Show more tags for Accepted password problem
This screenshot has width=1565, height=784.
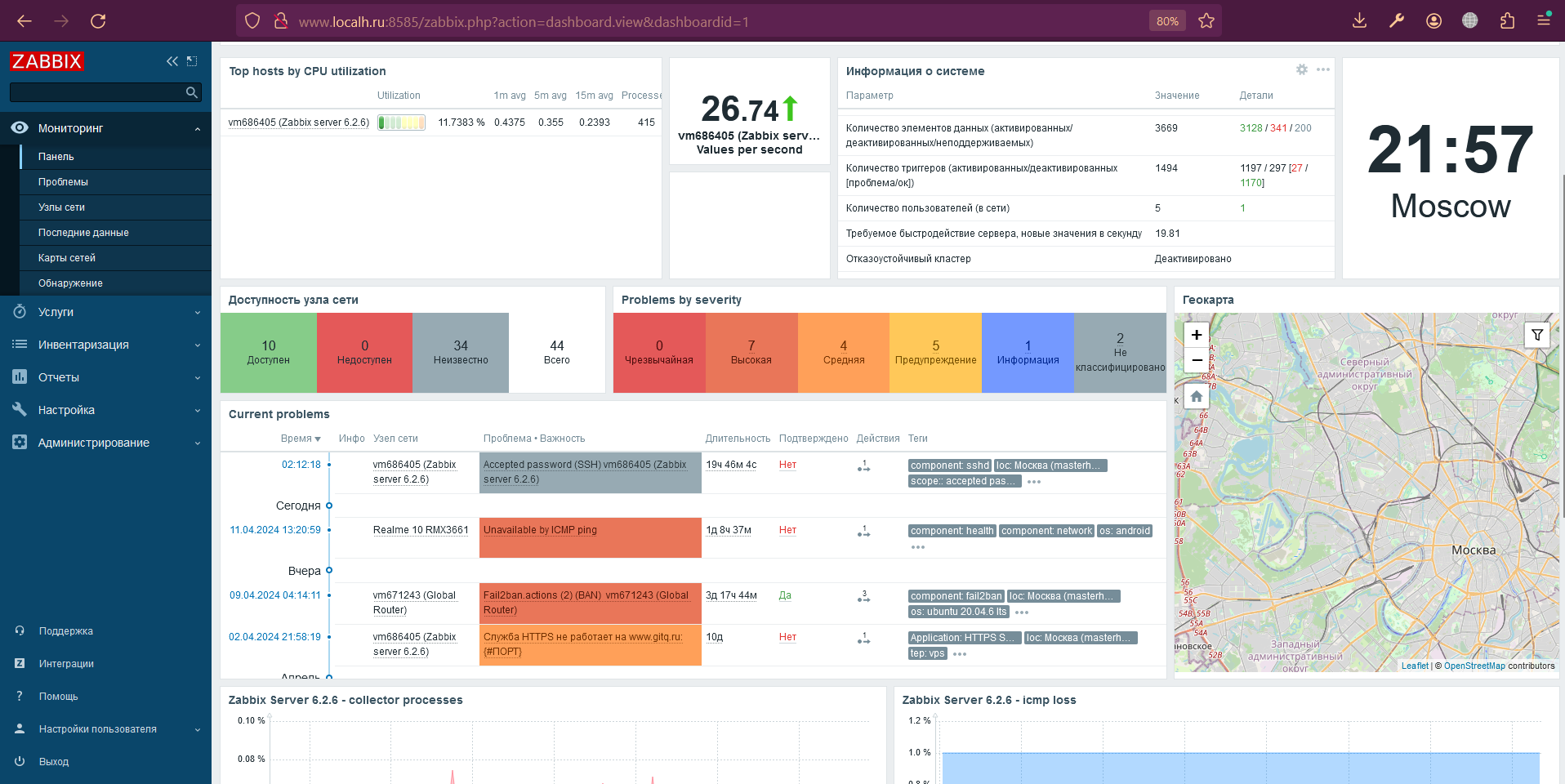coord(1034,482)
